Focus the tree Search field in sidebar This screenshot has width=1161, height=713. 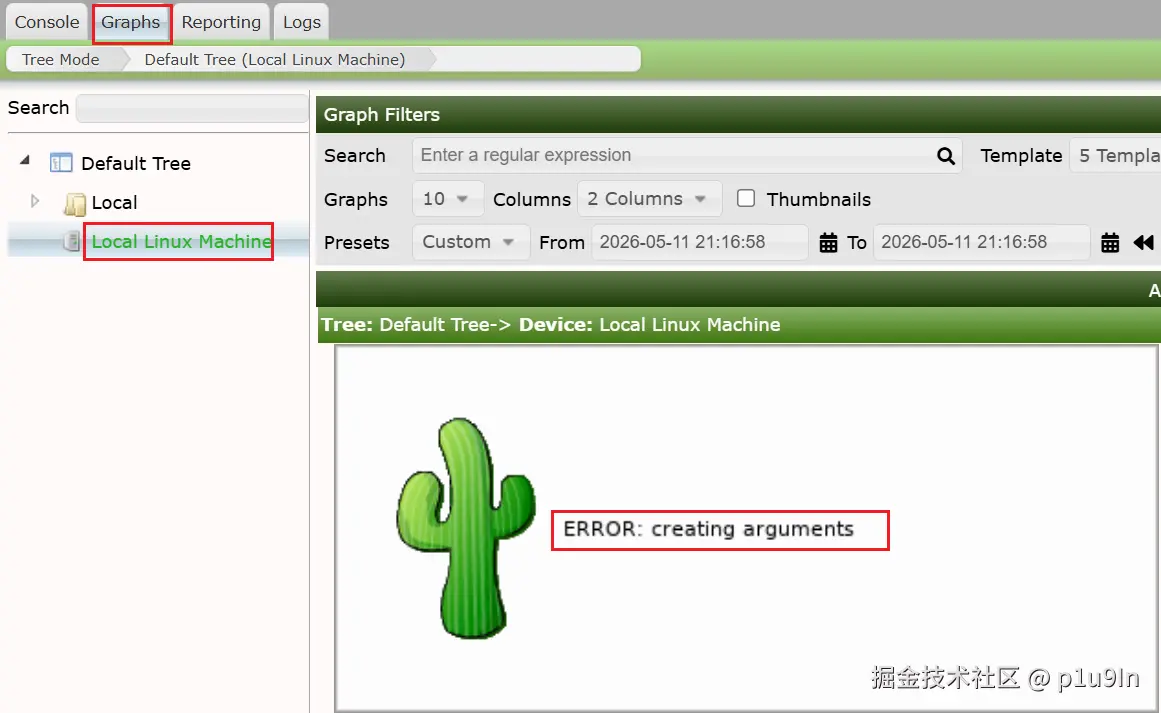[x=192, y=108]
